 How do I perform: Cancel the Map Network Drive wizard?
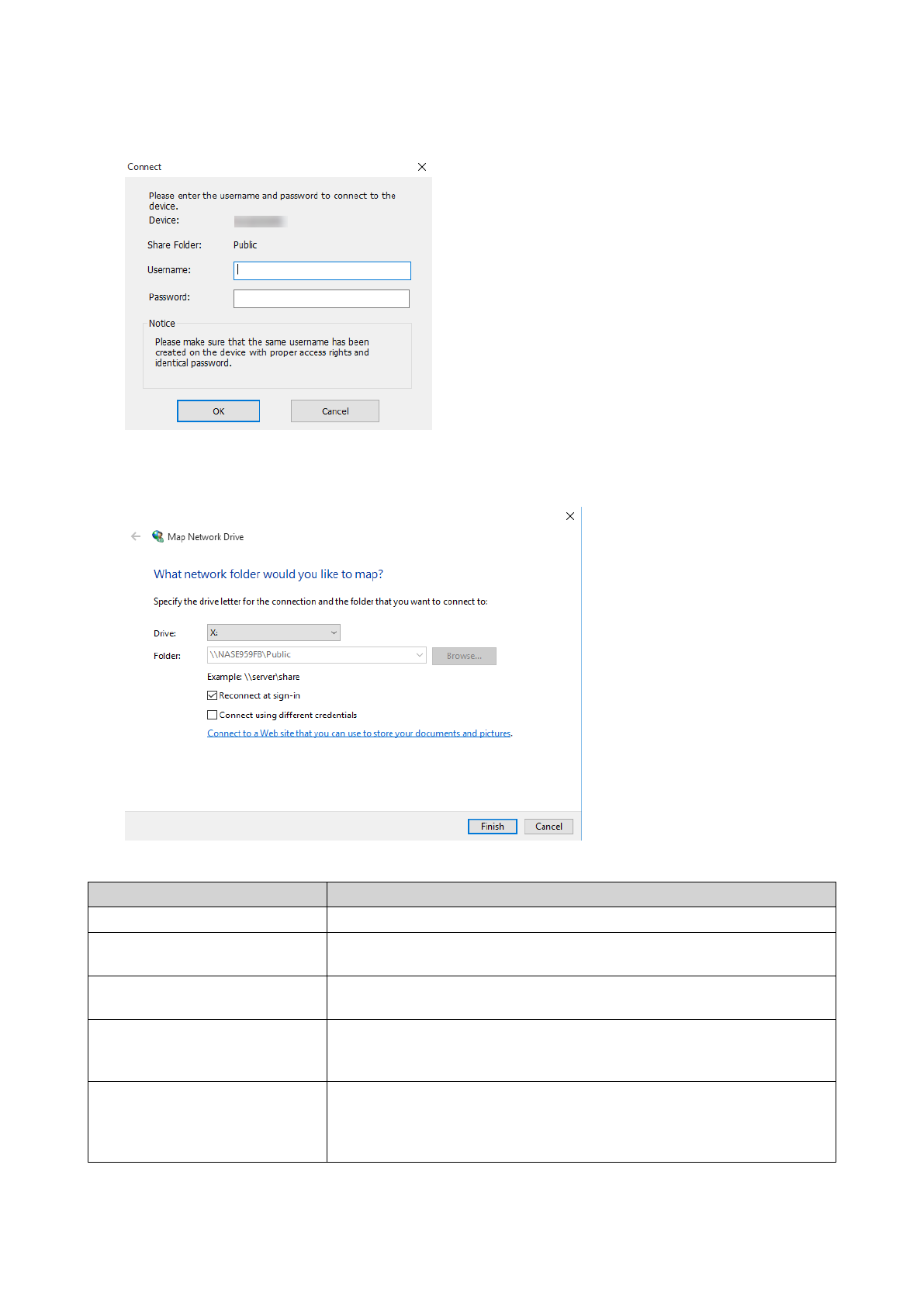point(549,827)
